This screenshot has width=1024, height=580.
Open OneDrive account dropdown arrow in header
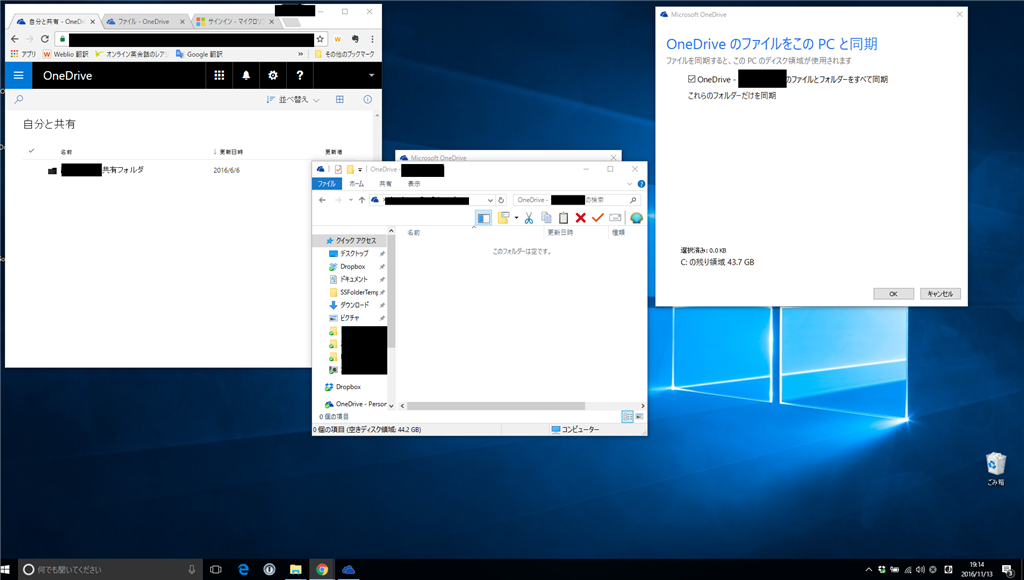pyautogui.click(x=372, y=76)
